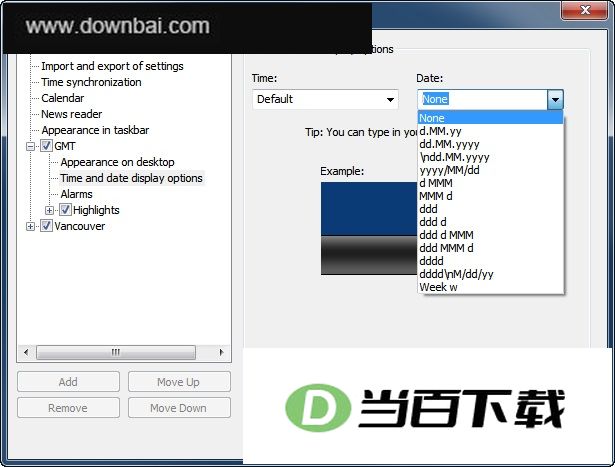This screenshot has height=467, width=615.
Task: Open Appearance on desktop under GMT
Action: 117,162
